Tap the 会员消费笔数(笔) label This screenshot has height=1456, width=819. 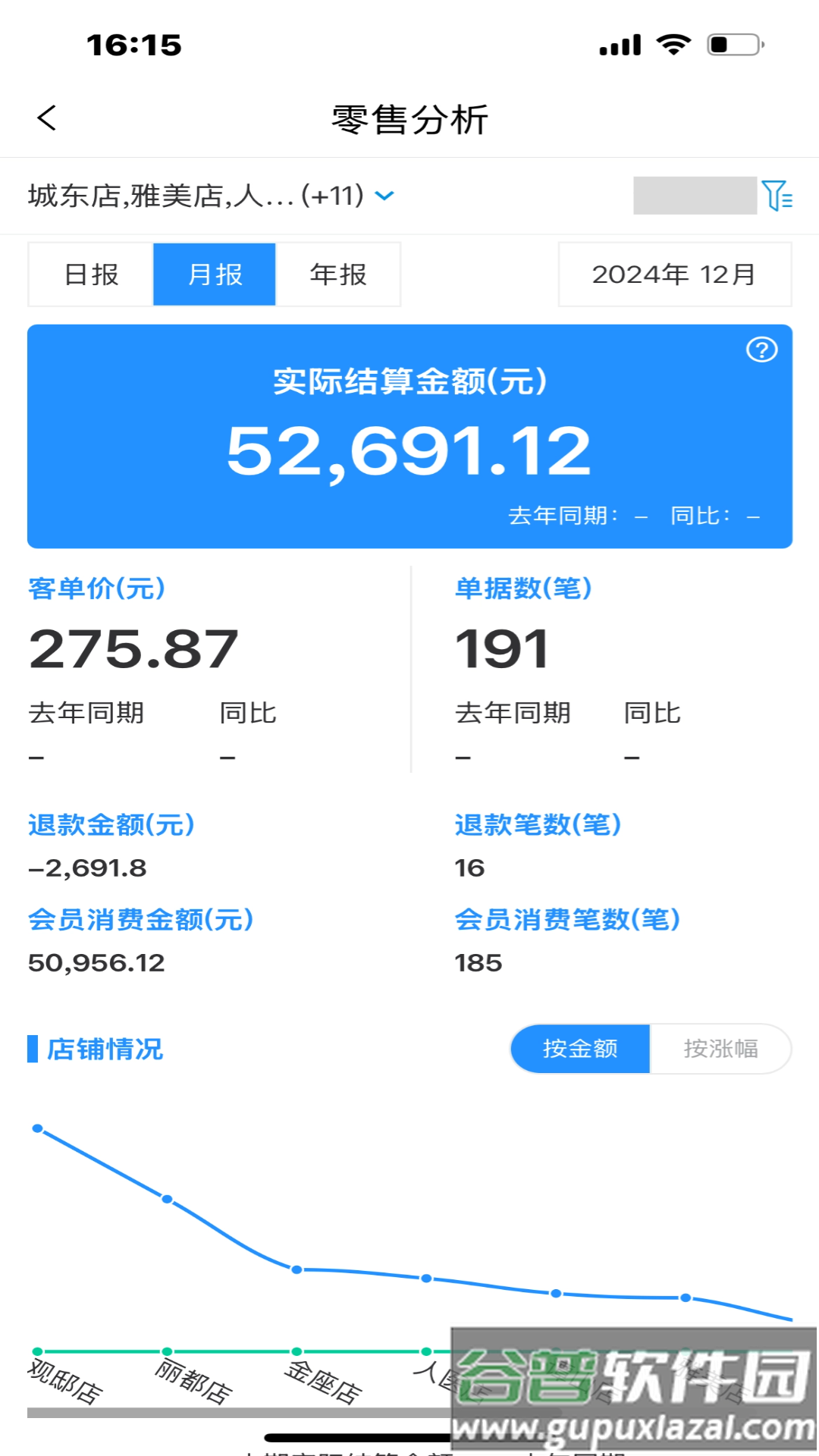567,919
